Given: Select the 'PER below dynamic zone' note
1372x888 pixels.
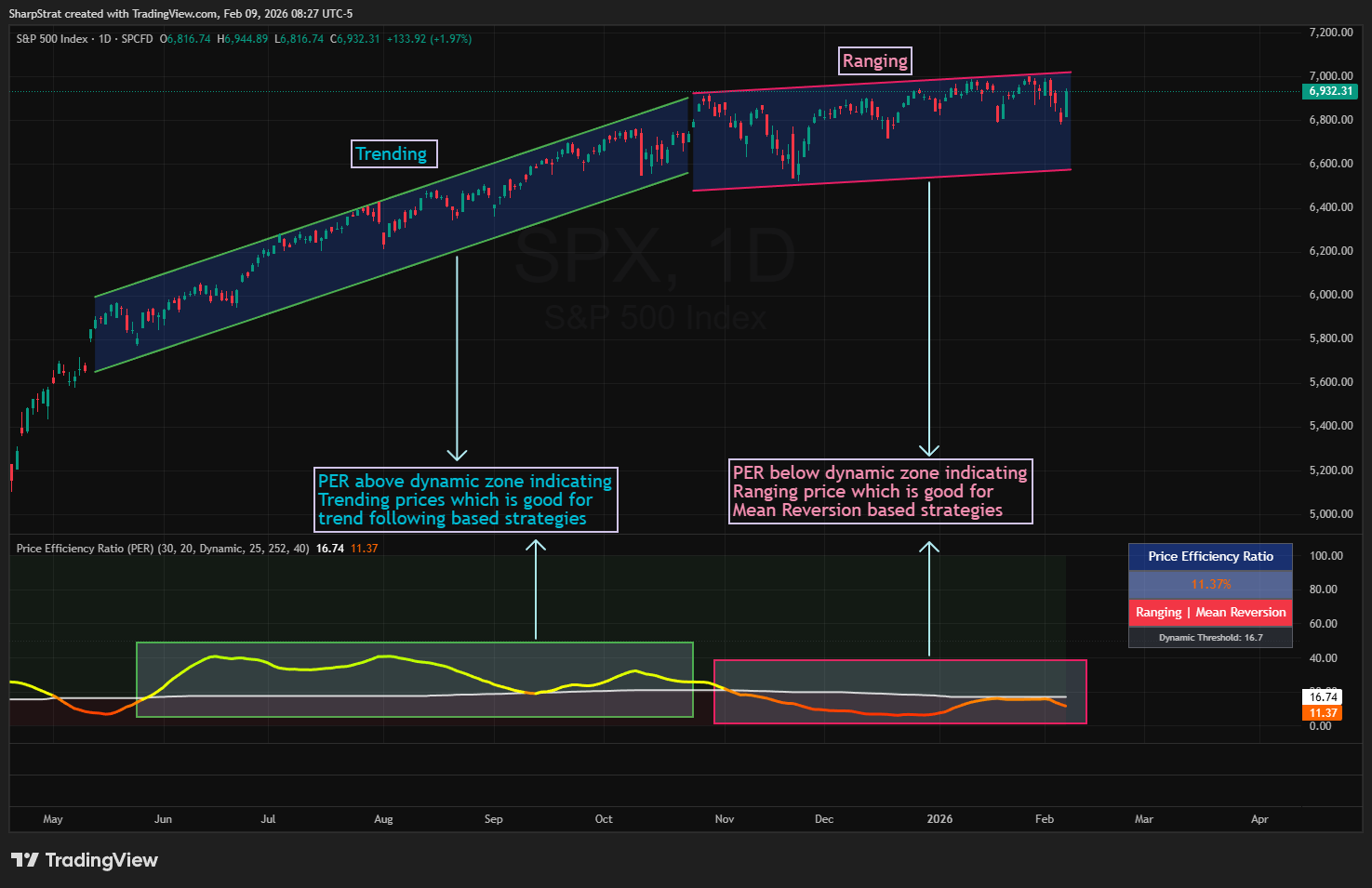Looking at the screenshot, I should (x=880, y=491).
